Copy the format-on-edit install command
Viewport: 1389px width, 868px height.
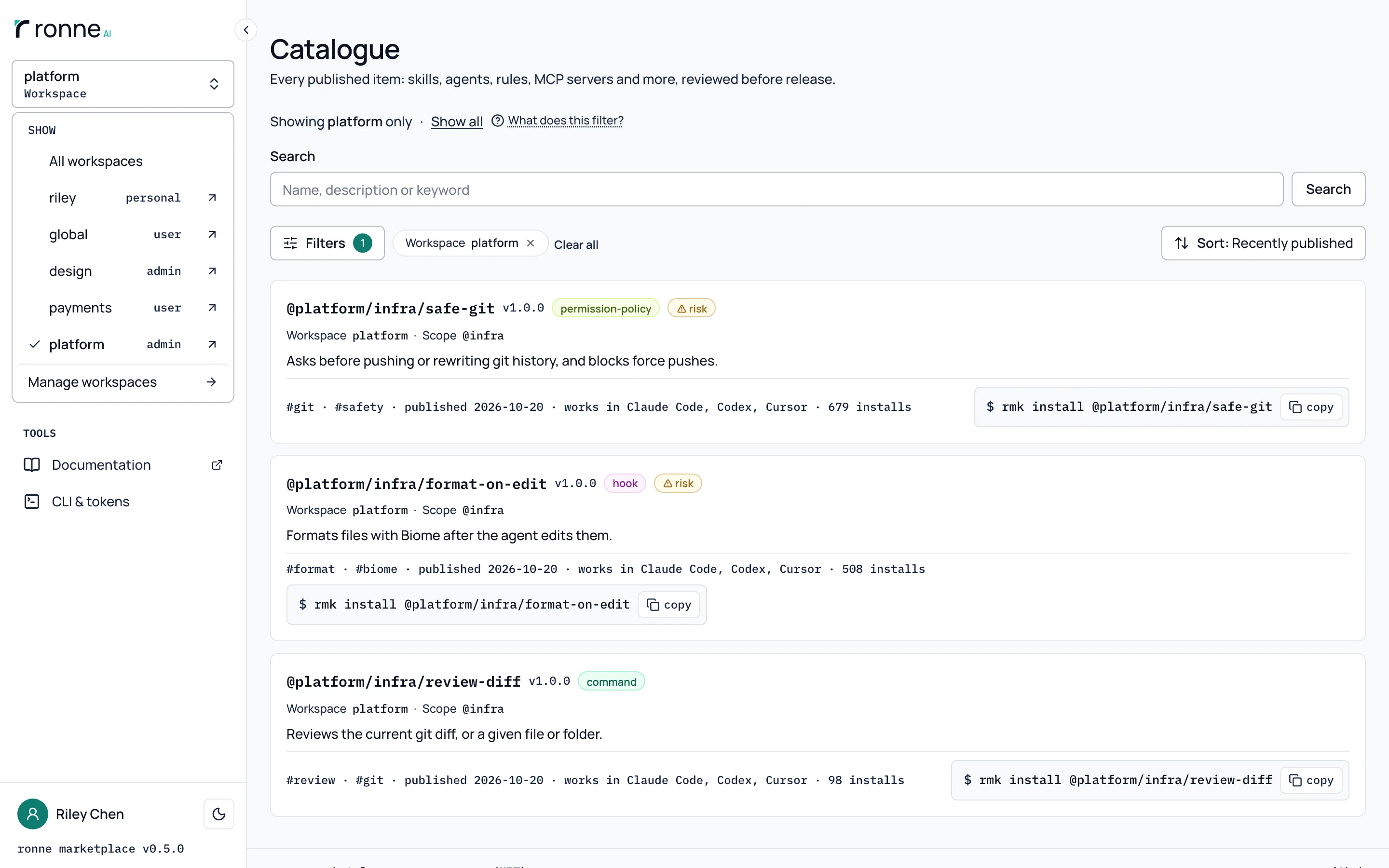pos(668,605)
